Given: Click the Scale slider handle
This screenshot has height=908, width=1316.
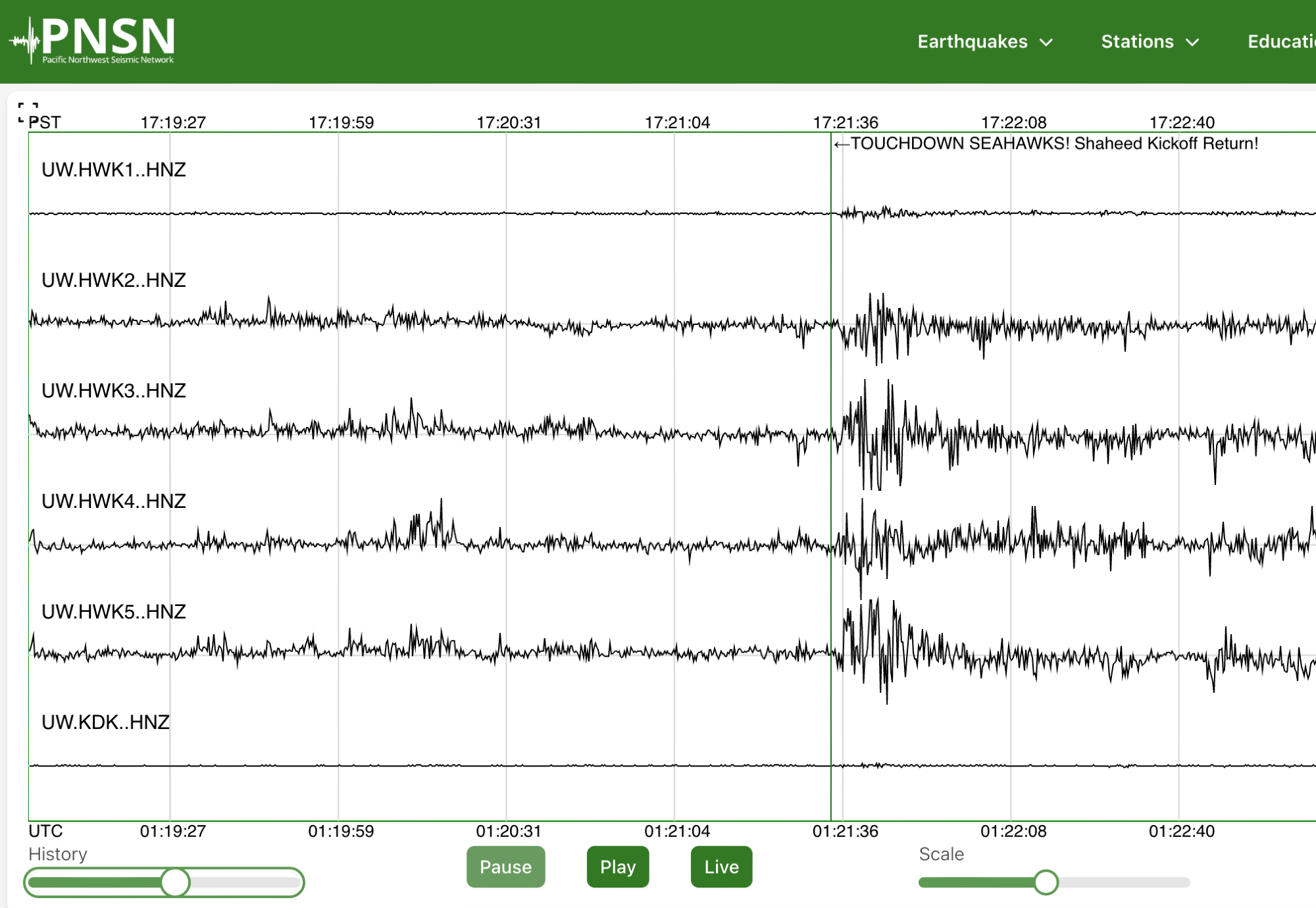Looking at the screenshot, I should click(x=1046, y=882).
